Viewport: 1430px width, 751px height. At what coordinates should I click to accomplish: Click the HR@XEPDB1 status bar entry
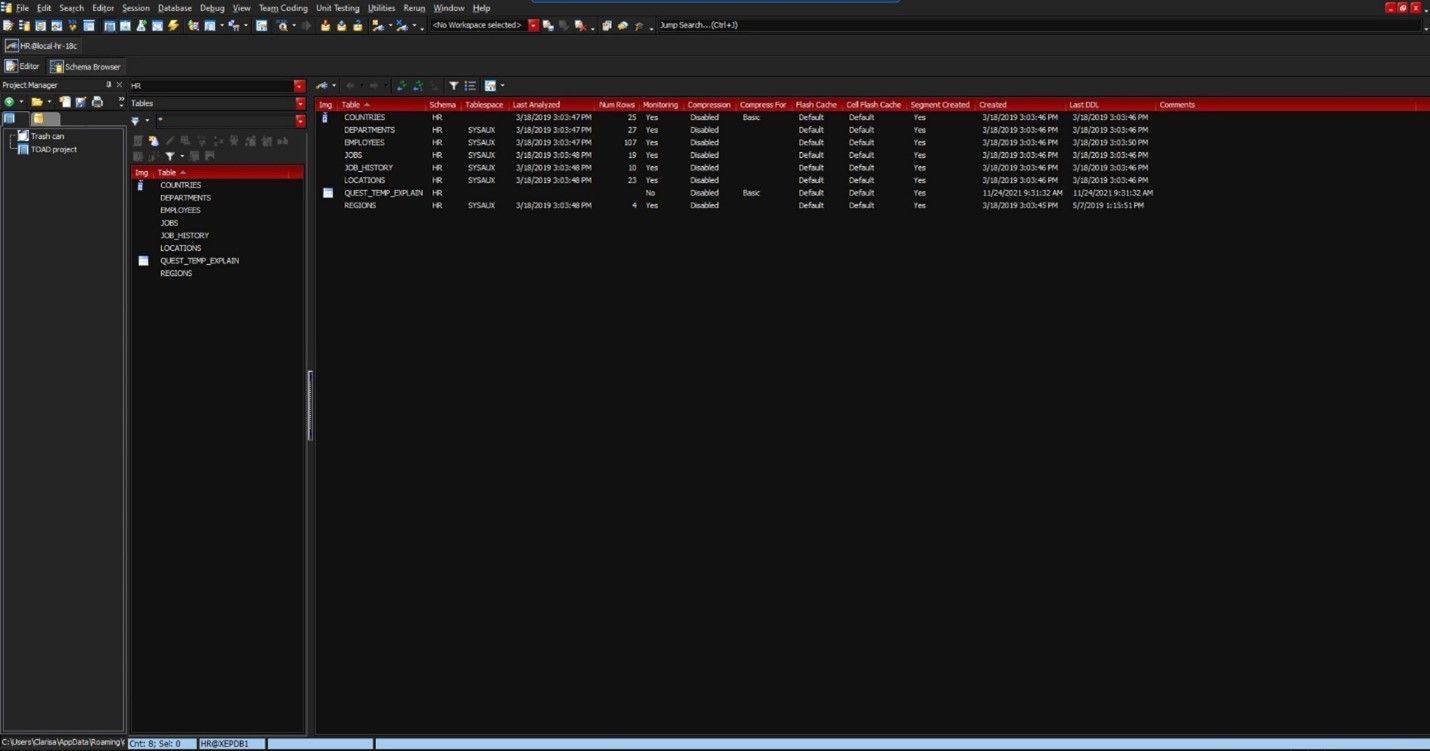click(232, 744)
